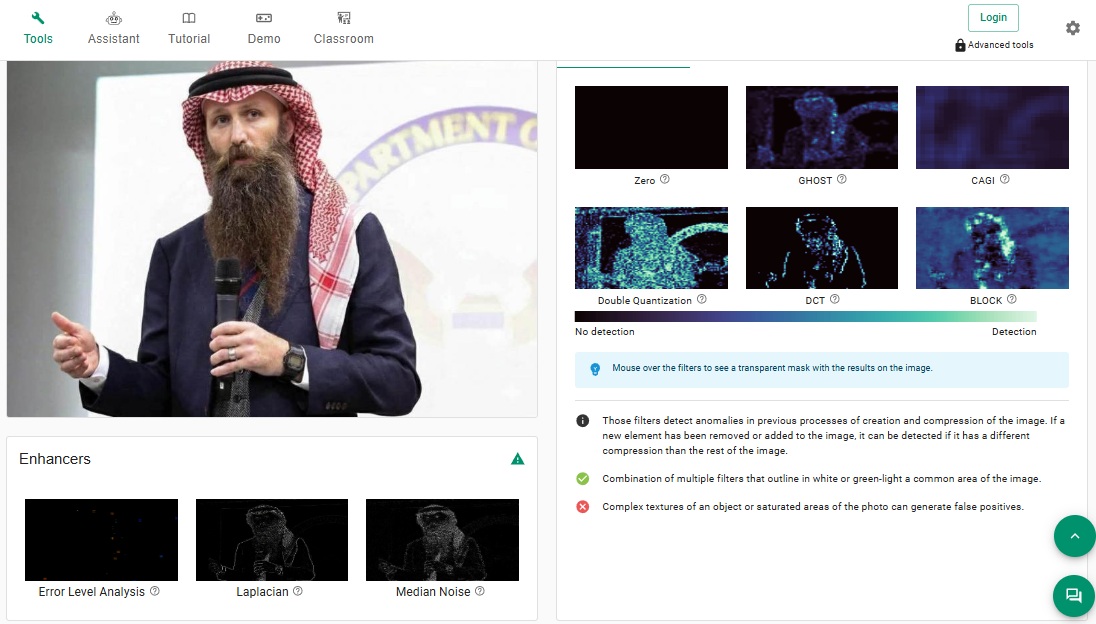Select the Enhancers panel header
This screenshot has height=624, width=1096.
[55, 459]
